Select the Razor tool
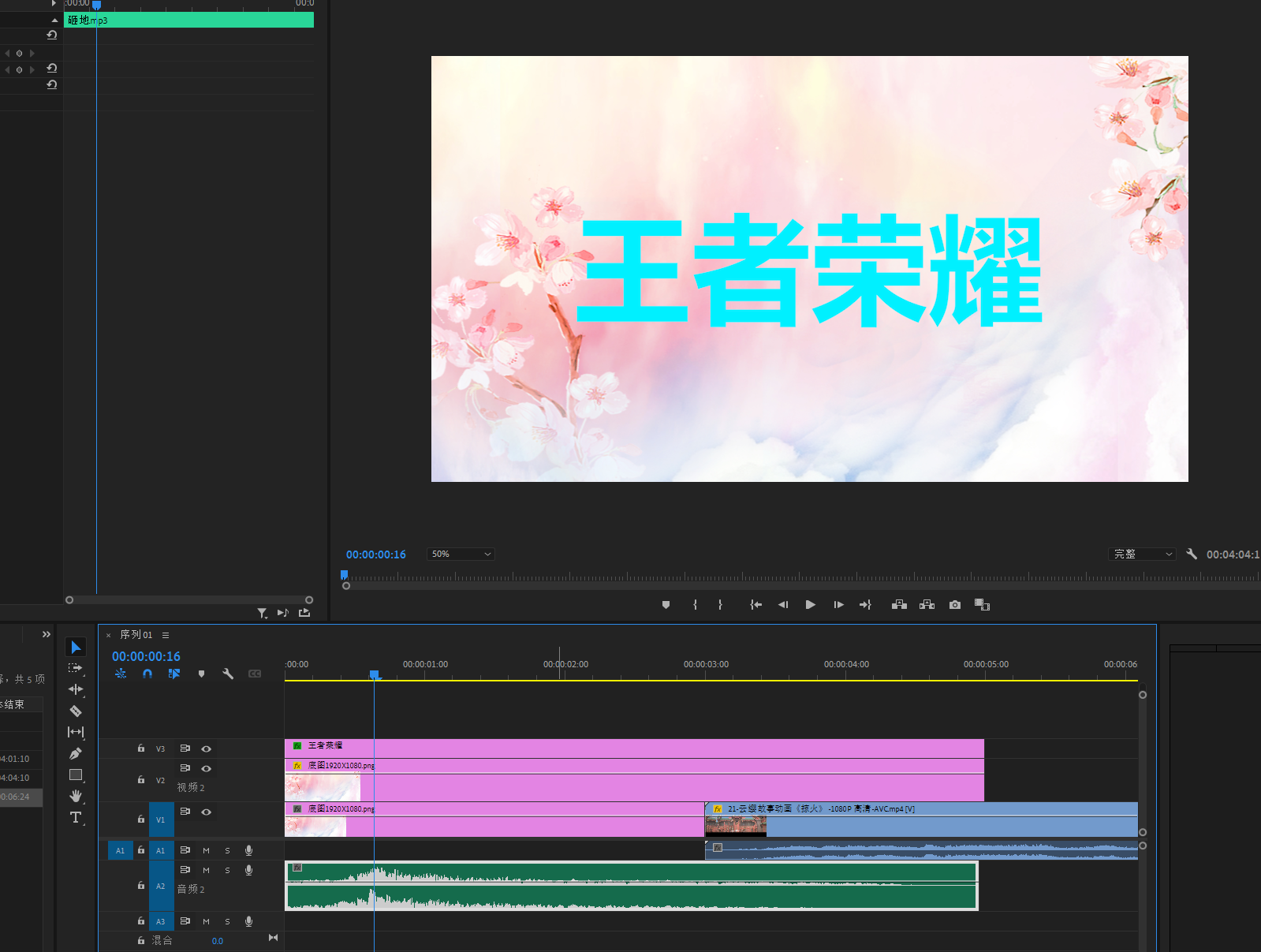Image resolution: width=1261 pixels, height=952 pixels. coord(76,711)
